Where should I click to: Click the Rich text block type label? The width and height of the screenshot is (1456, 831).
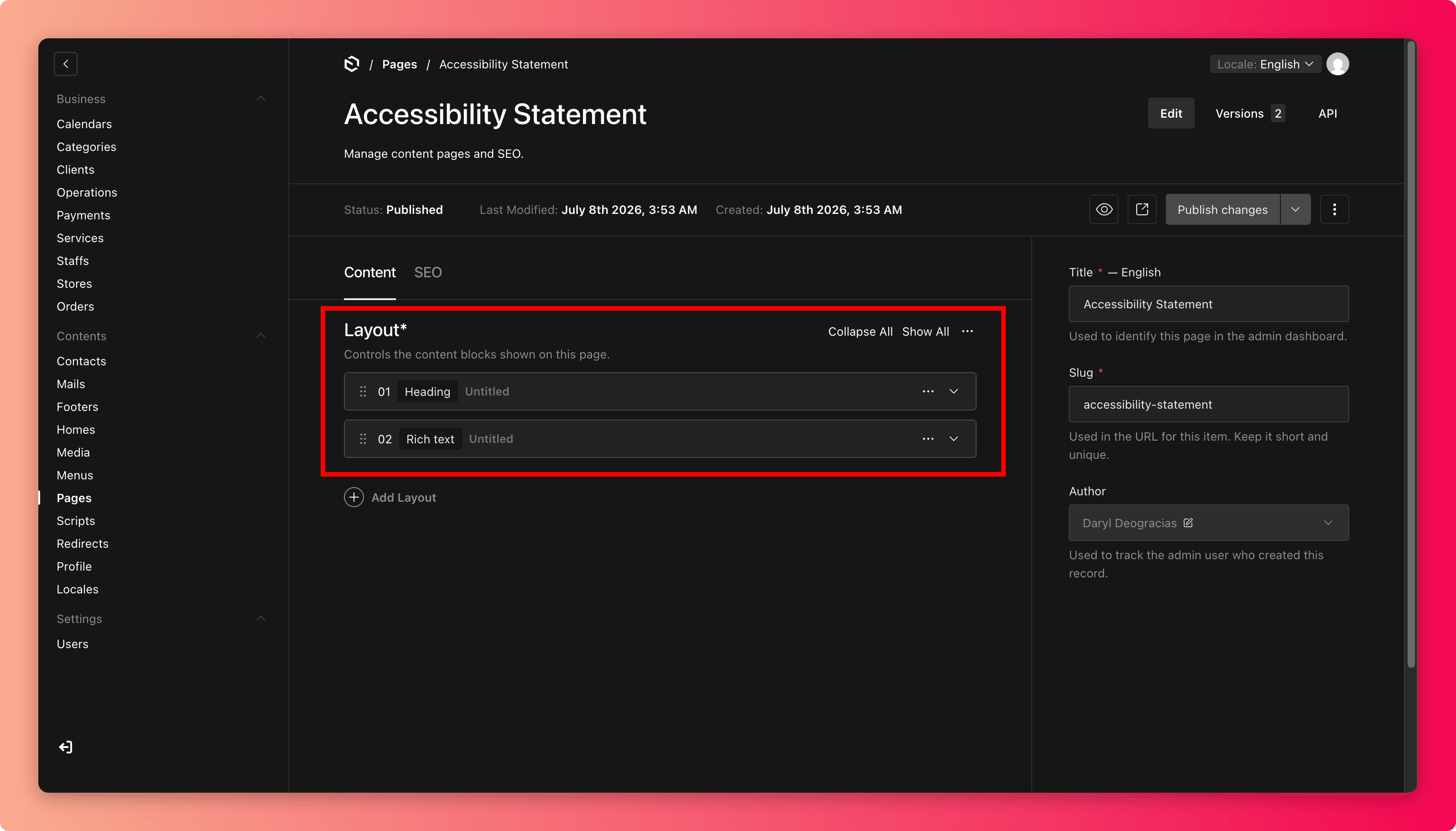[430, 439]
